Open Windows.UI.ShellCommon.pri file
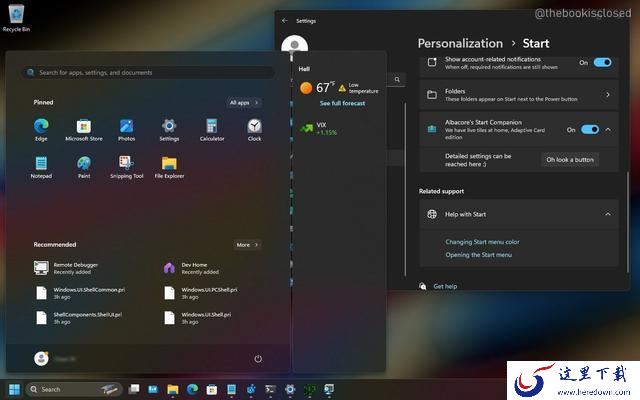 [81, 293]
